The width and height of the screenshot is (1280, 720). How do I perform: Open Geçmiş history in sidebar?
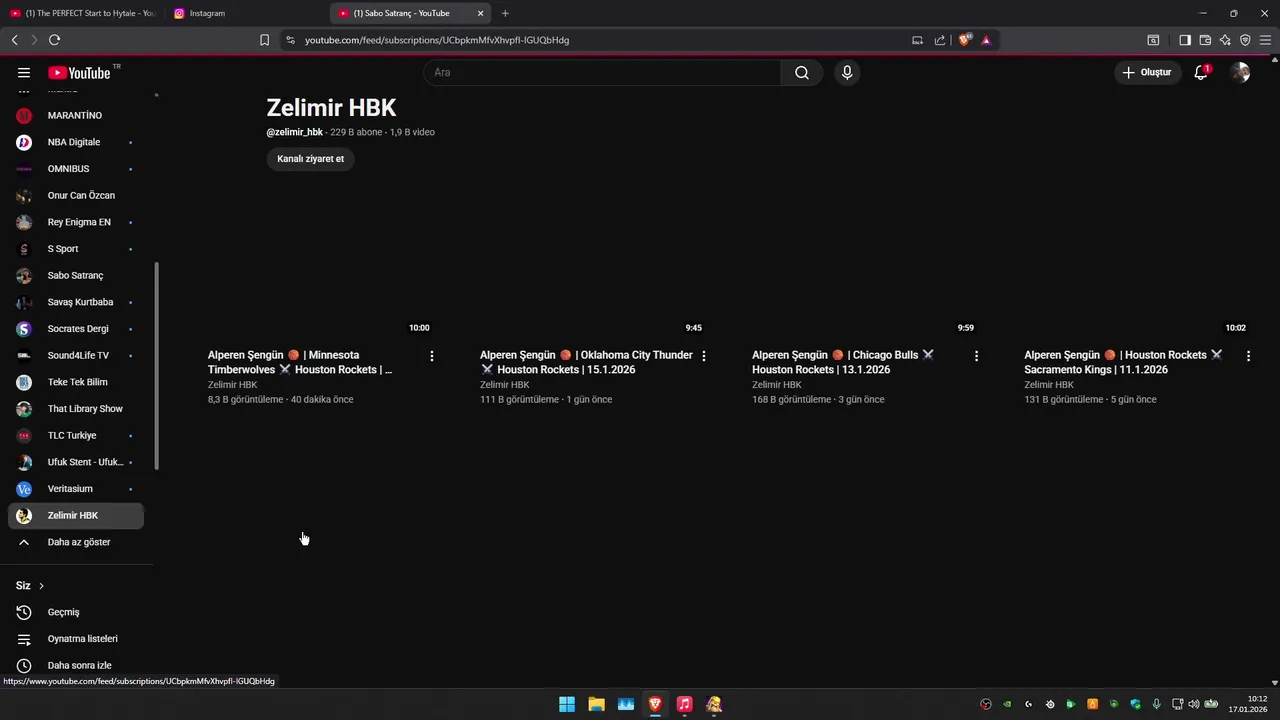(x=76, y=612)
